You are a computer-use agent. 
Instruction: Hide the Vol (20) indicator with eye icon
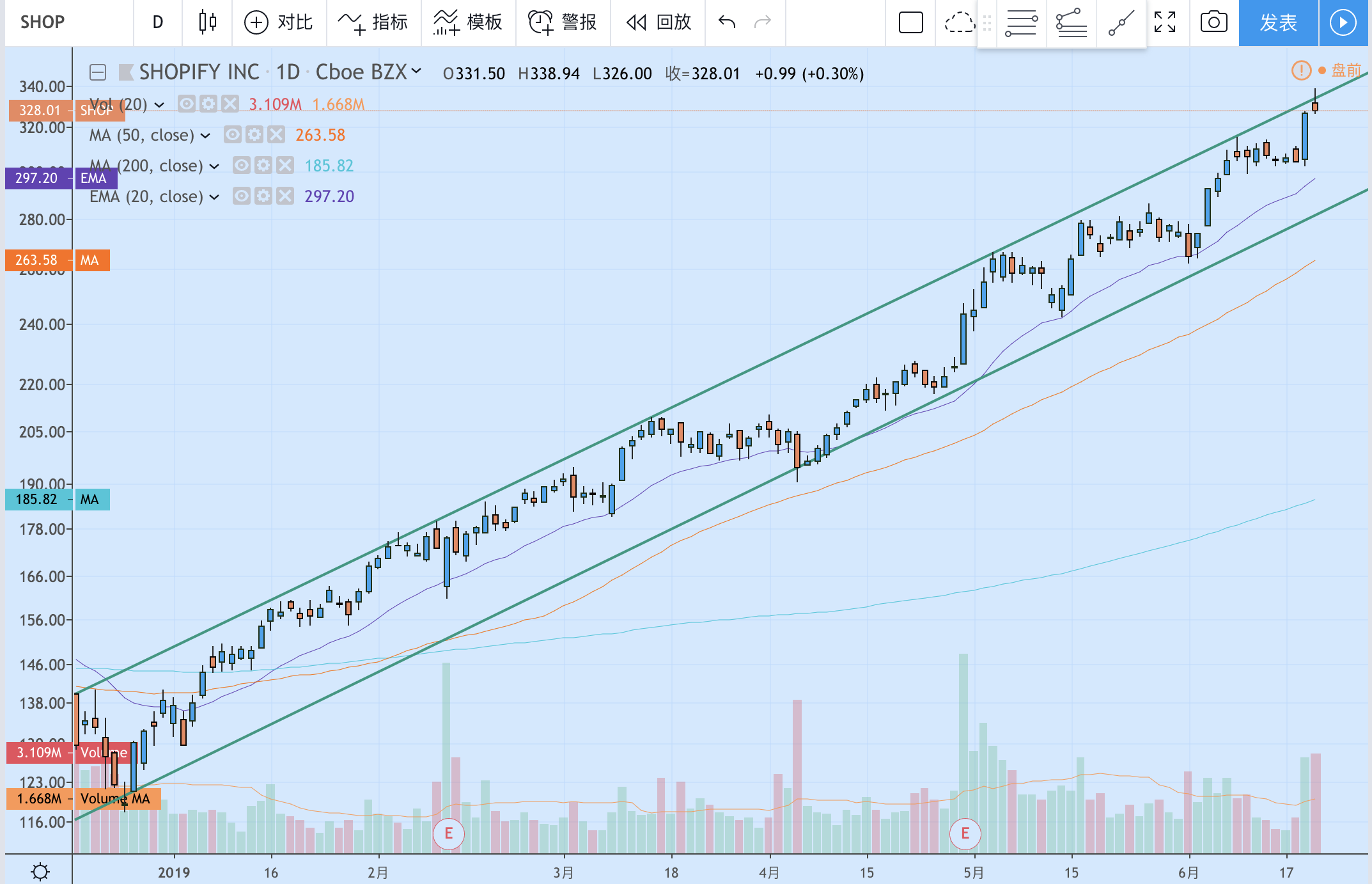pos(186,104)
